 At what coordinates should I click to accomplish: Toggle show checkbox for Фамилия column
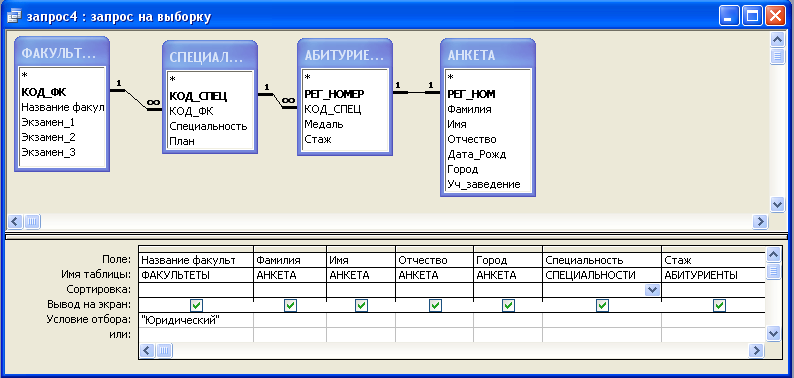(x=290, y=305)
